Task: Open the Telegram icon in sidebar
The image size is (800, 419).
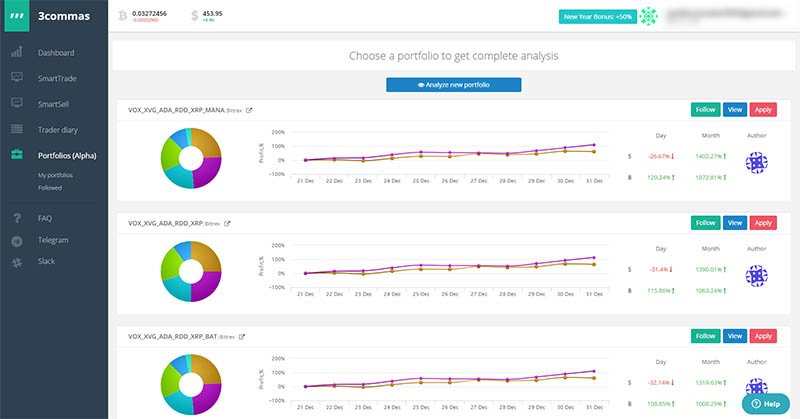Action: 17,241
